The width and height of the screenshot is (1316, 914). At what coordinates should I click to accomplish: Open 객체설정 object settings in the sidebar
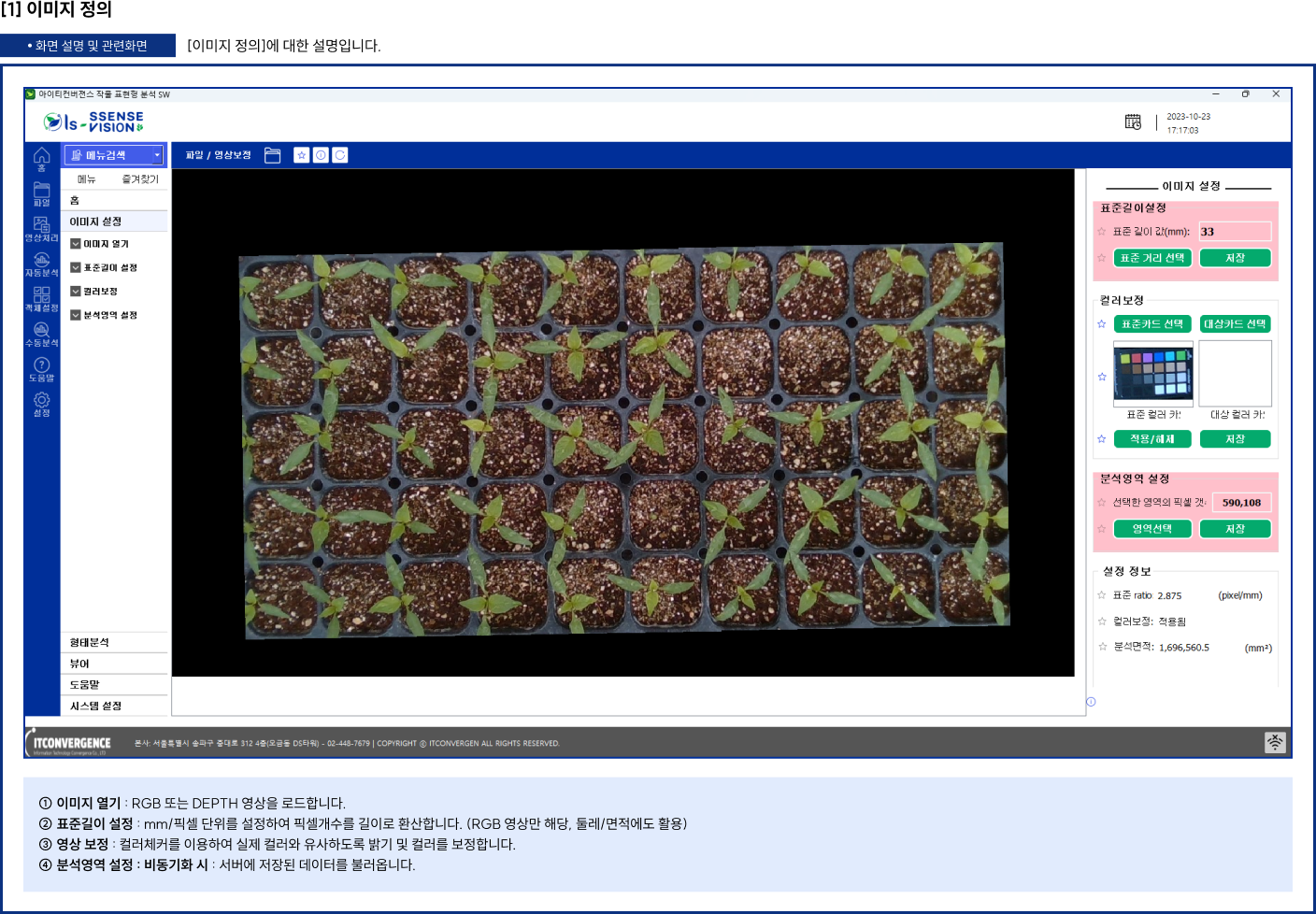41,297
